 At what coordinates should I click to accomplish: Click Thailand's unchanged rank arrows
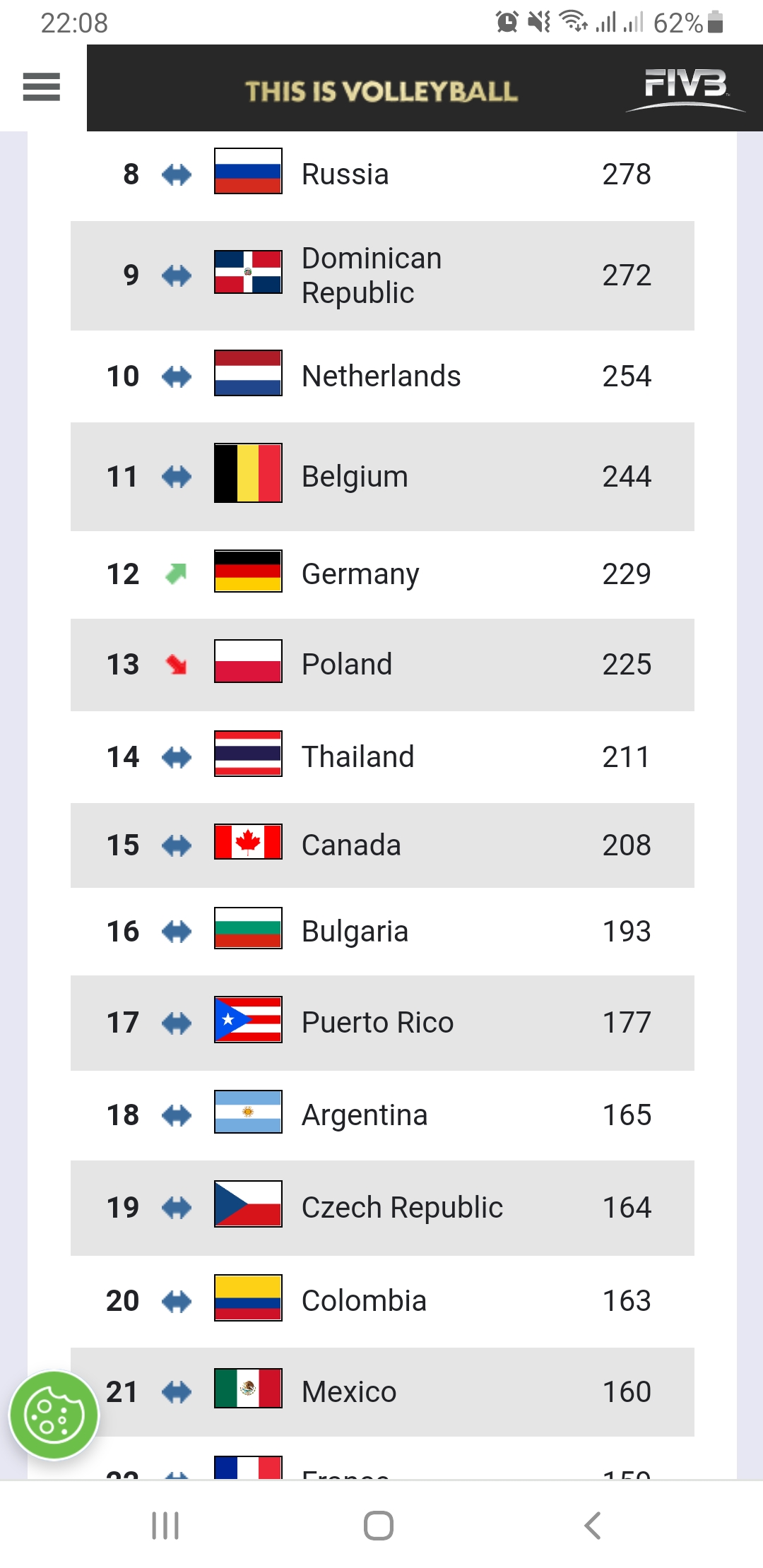[176, 758]
